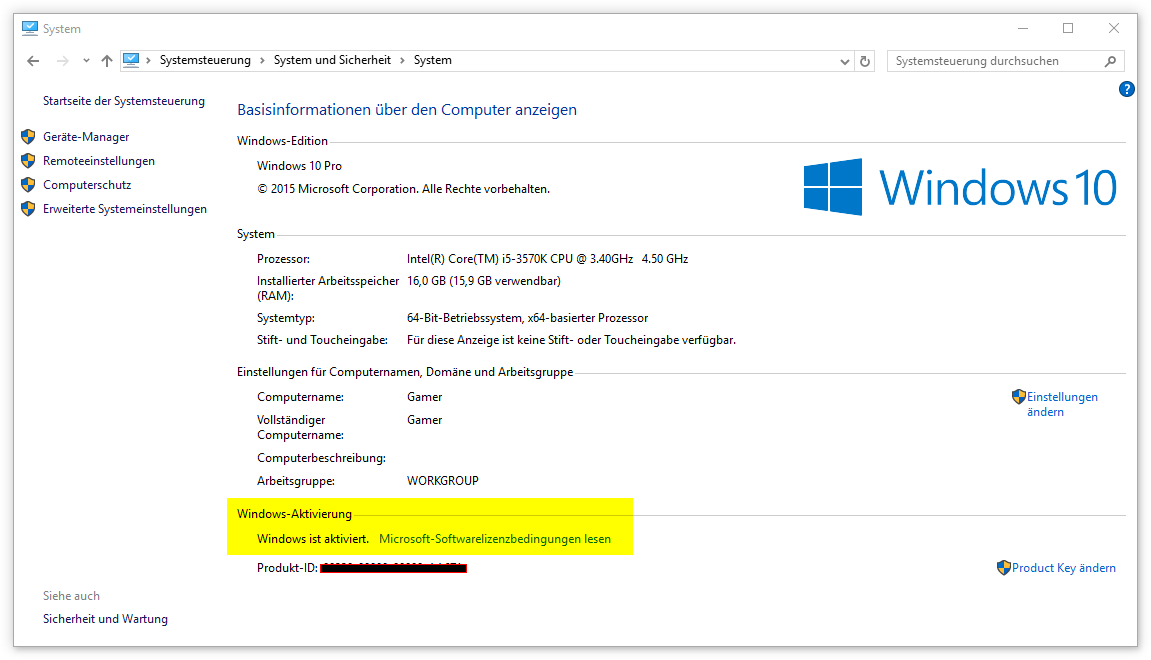The image size is (1151, 660).
Task: Expand chevron before Systemsteuerung breadcrumb
Action: pyautogui.click(x=148, y=60)
